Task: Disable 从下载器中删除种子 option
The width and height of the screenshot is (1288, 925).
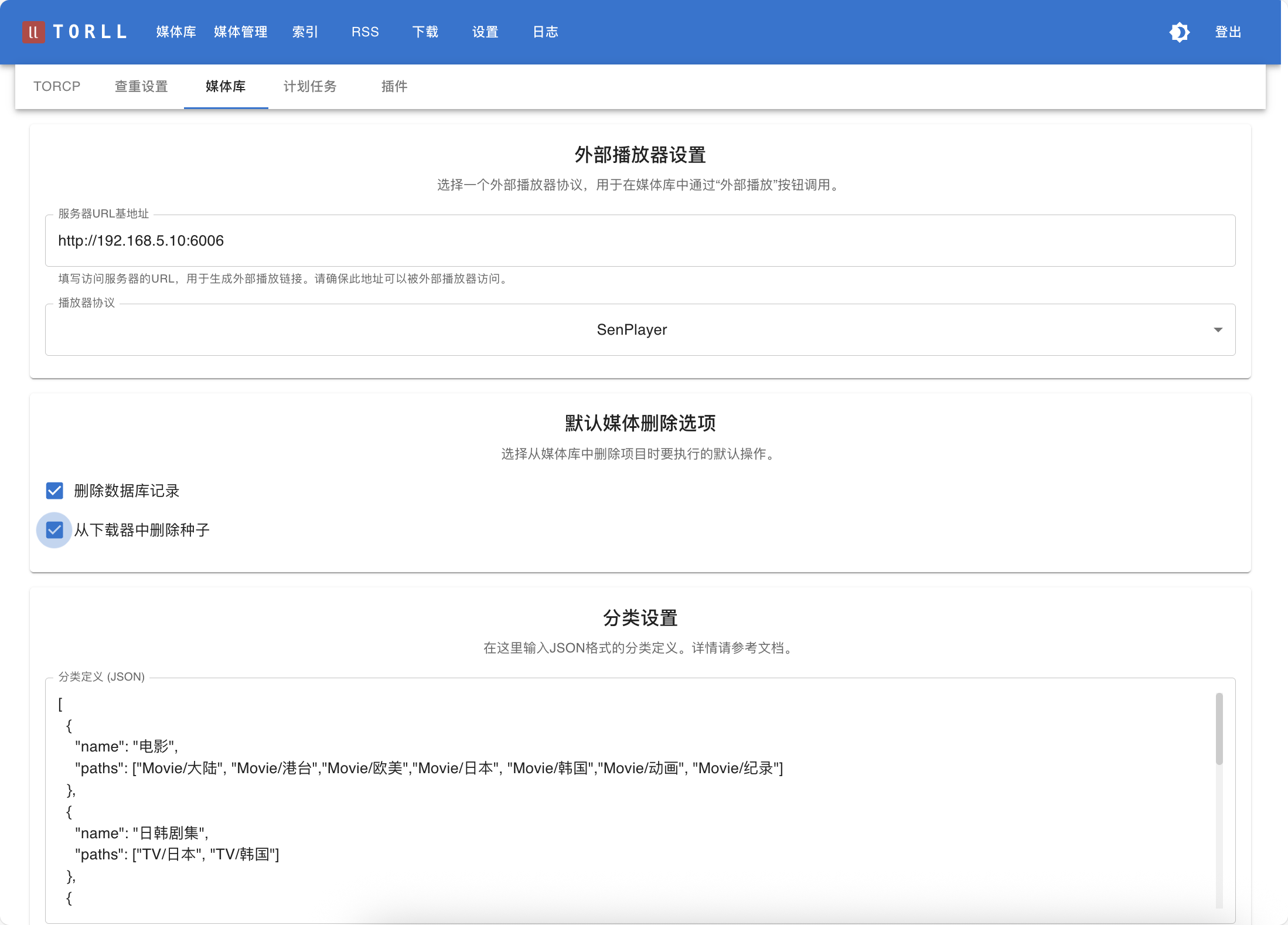Action: coord(54,530)
